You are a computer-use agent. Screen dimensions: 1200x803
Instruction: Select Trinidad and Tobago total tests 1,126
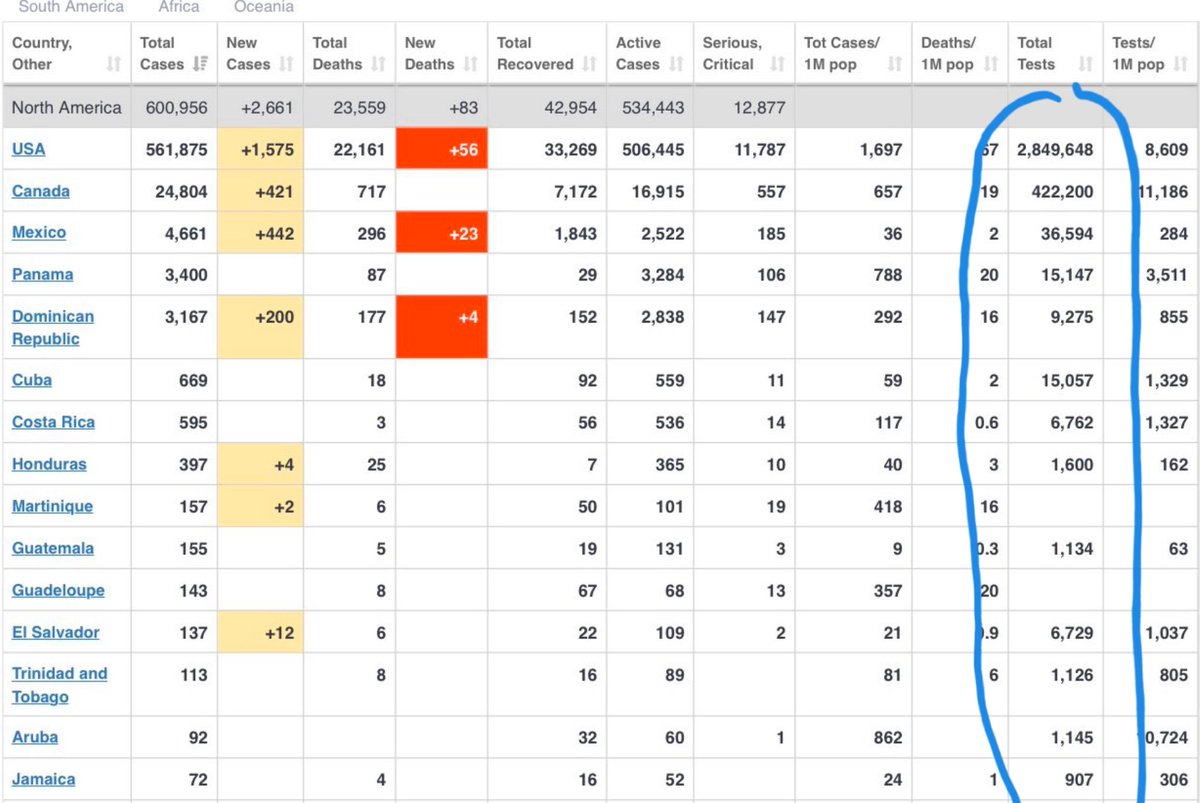[1073, 675]
